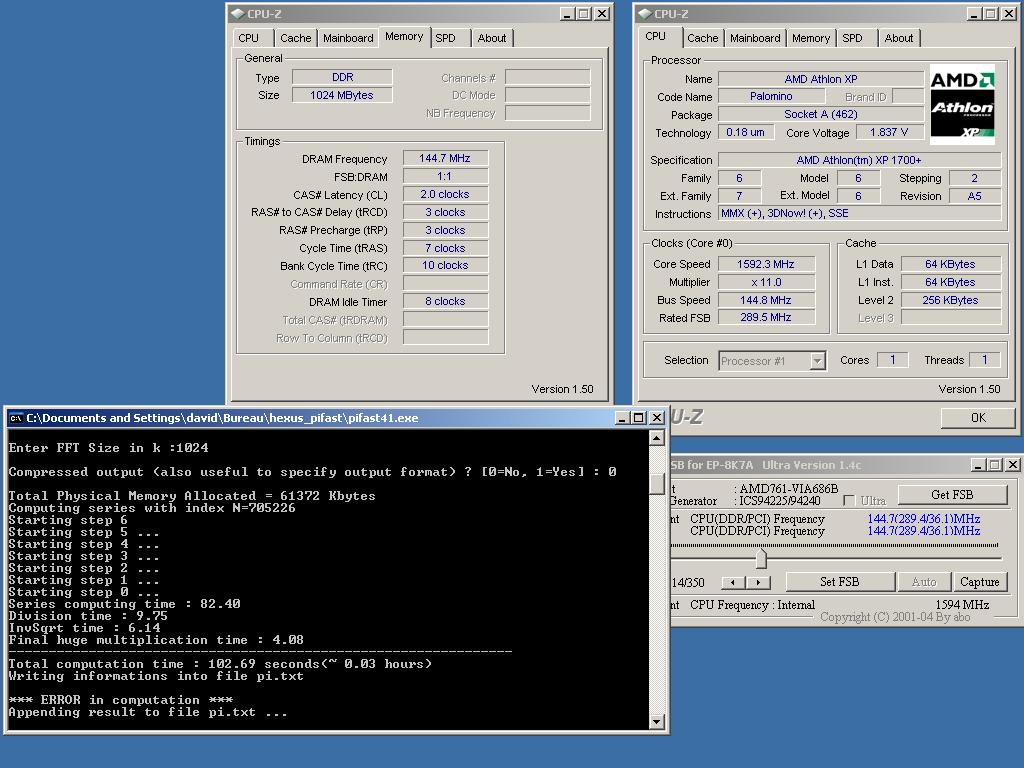Screen dimensions: 1024x768
Task: Minimize the pifast console window
Action: coord(622,418)
